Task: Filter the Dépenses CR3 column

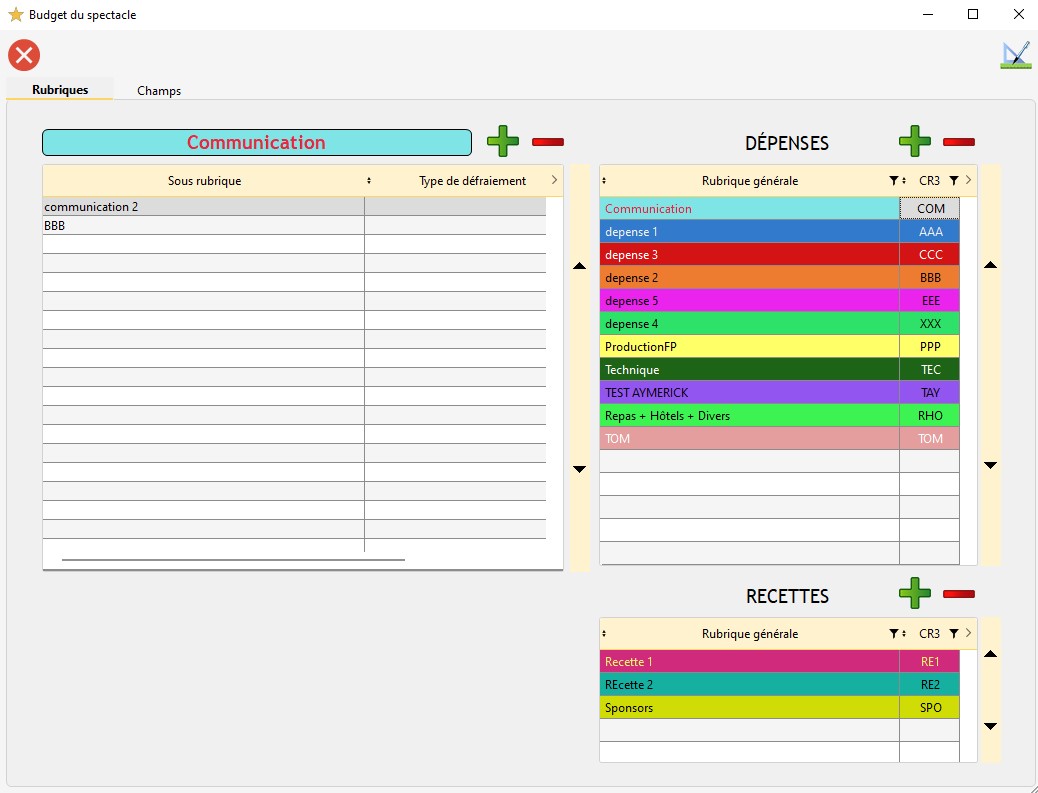Action: [x=953, y=181]
